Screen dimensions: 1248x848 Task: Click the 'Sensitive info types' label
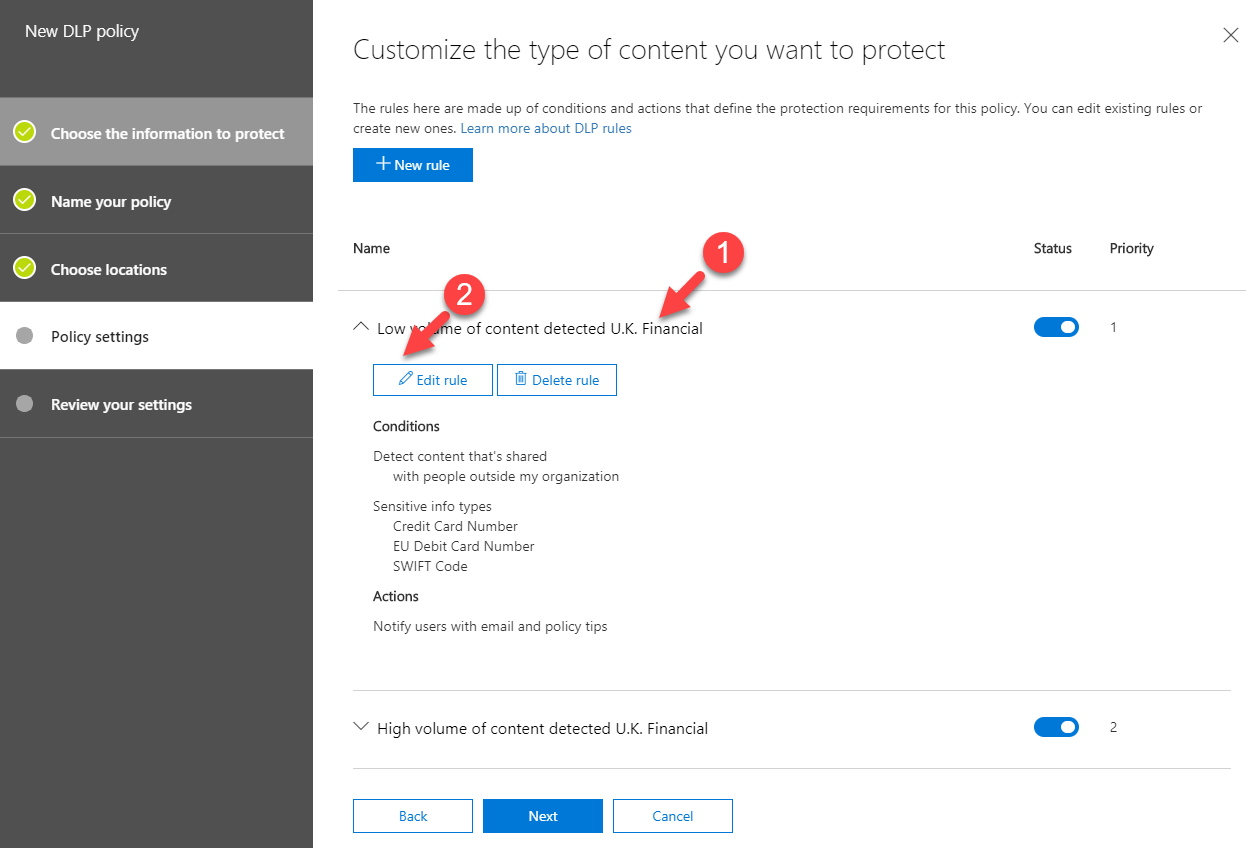pos(432,506)
